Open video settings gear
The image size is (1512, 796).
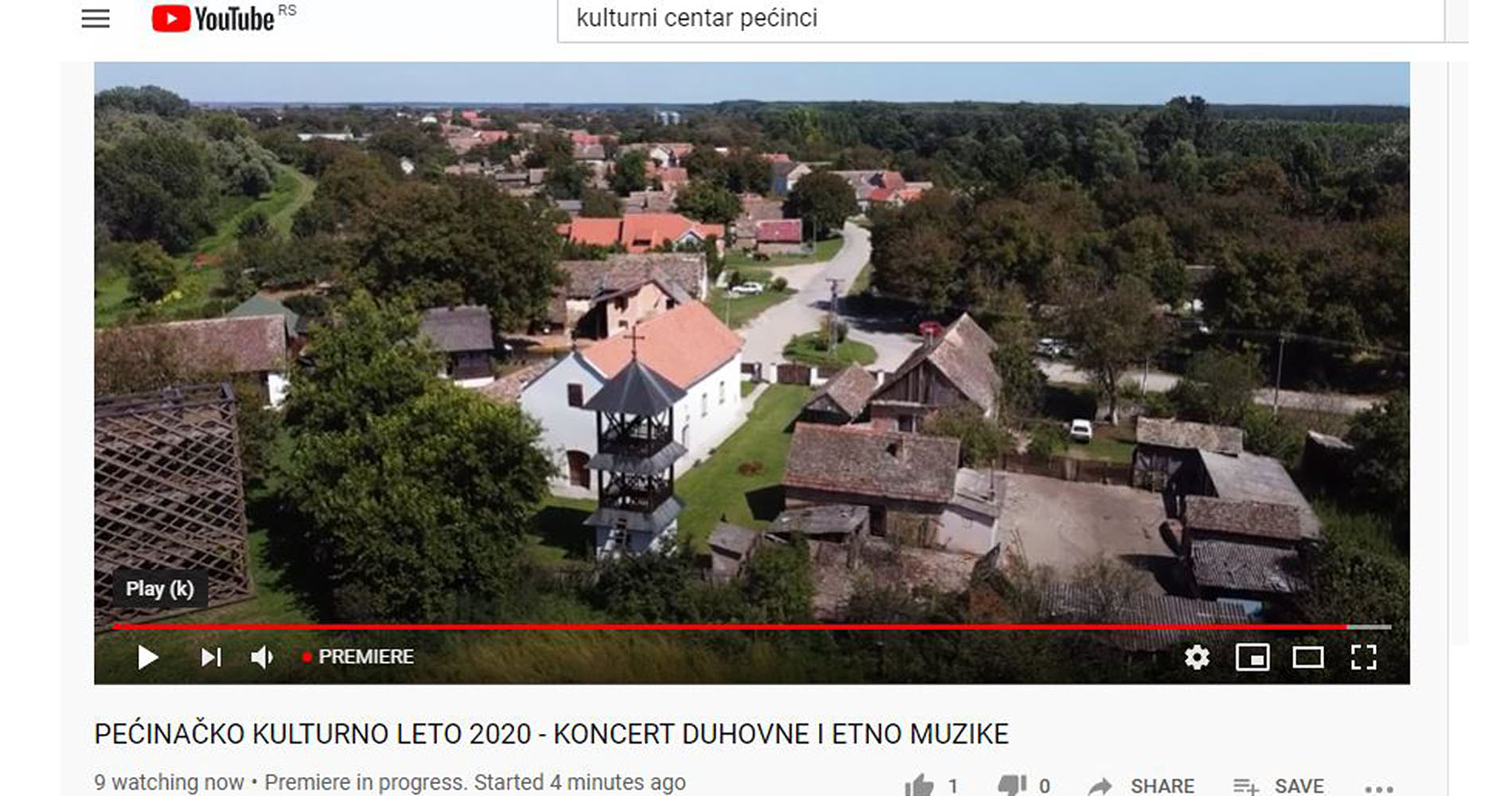tap(1197, 657)
